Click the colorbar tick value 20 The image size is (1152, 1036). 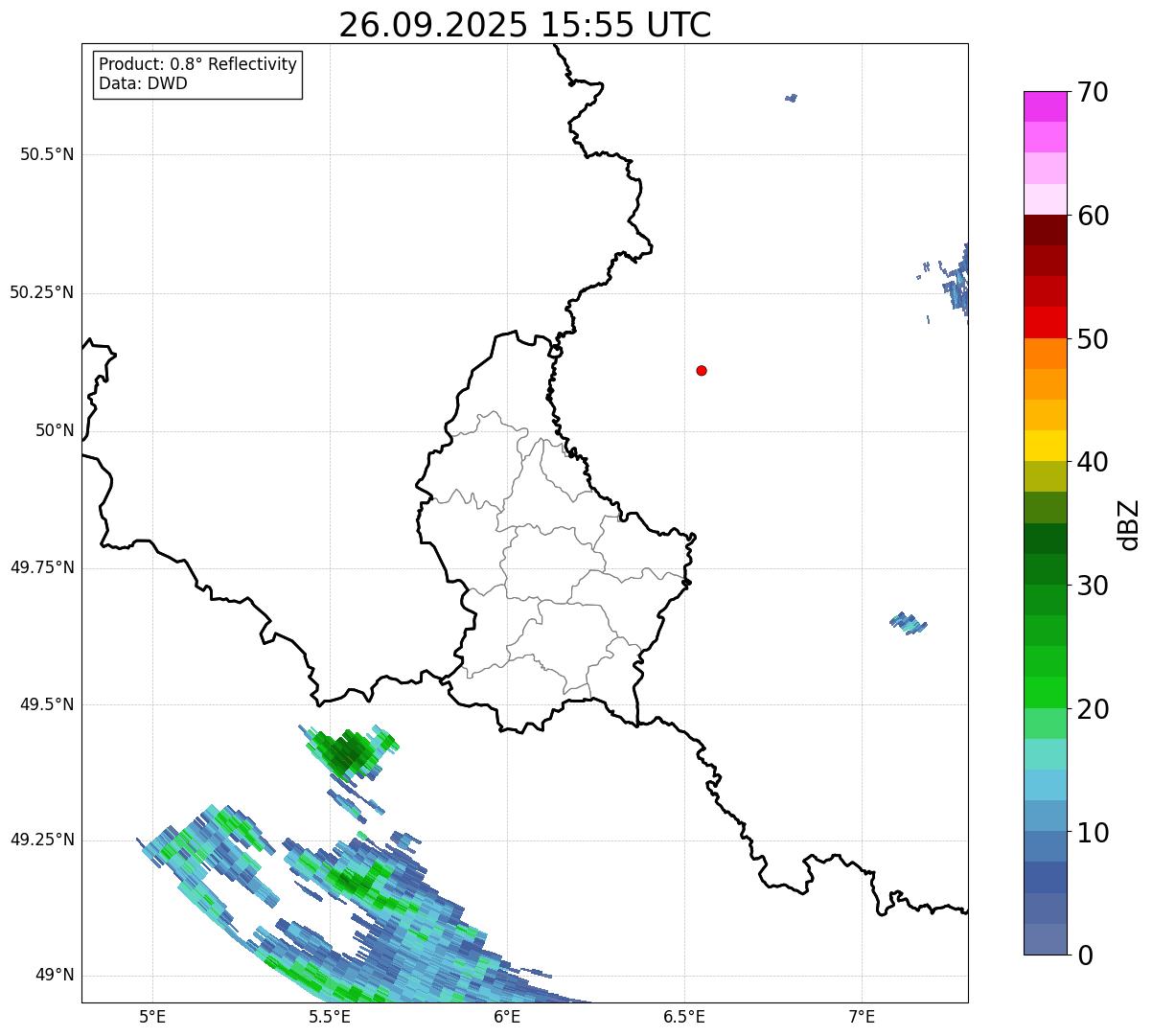1093,709
